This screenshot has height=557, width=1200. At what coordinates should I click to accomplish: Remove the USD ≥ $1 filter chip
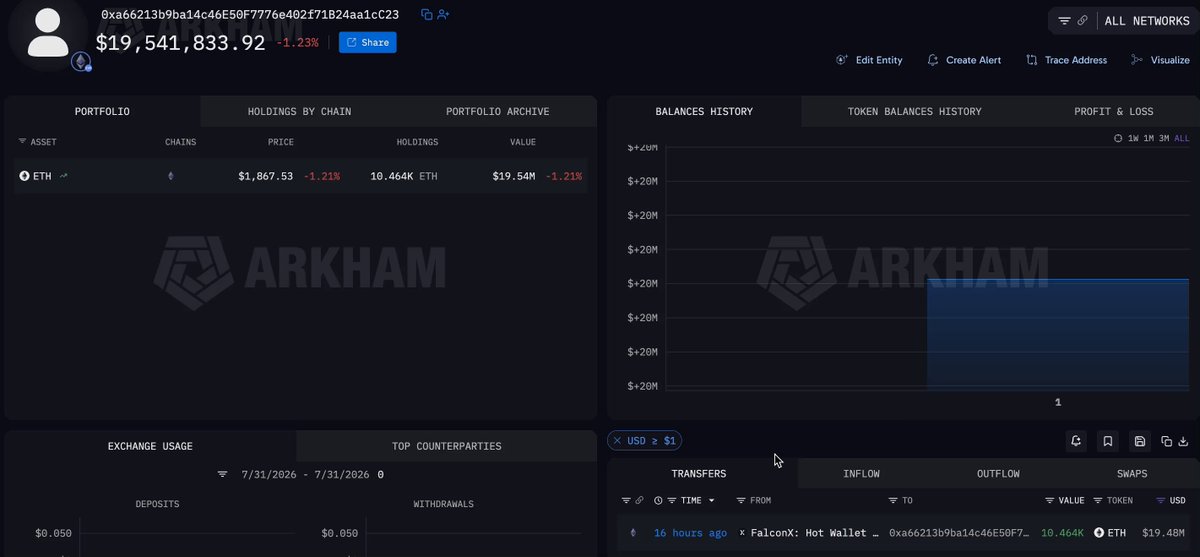click(617, 440)
